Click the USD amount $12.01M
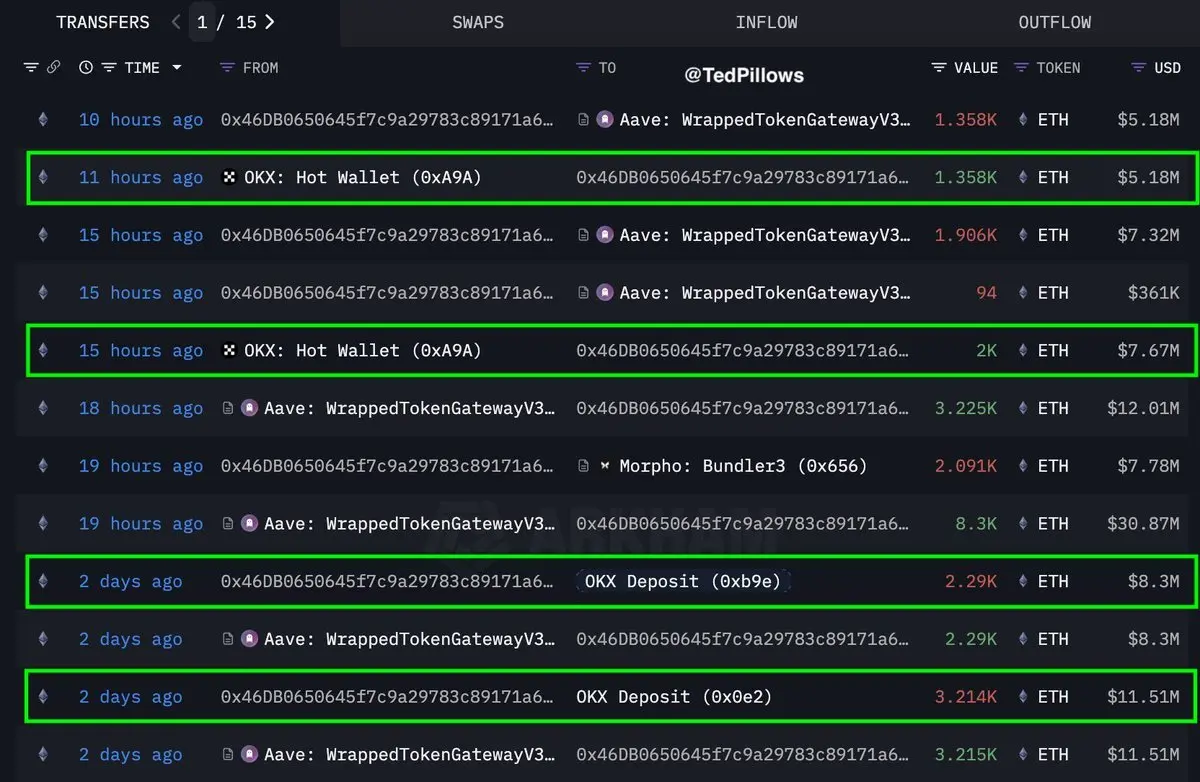This screenshot has height=782, width=1200. [1143, 409]
